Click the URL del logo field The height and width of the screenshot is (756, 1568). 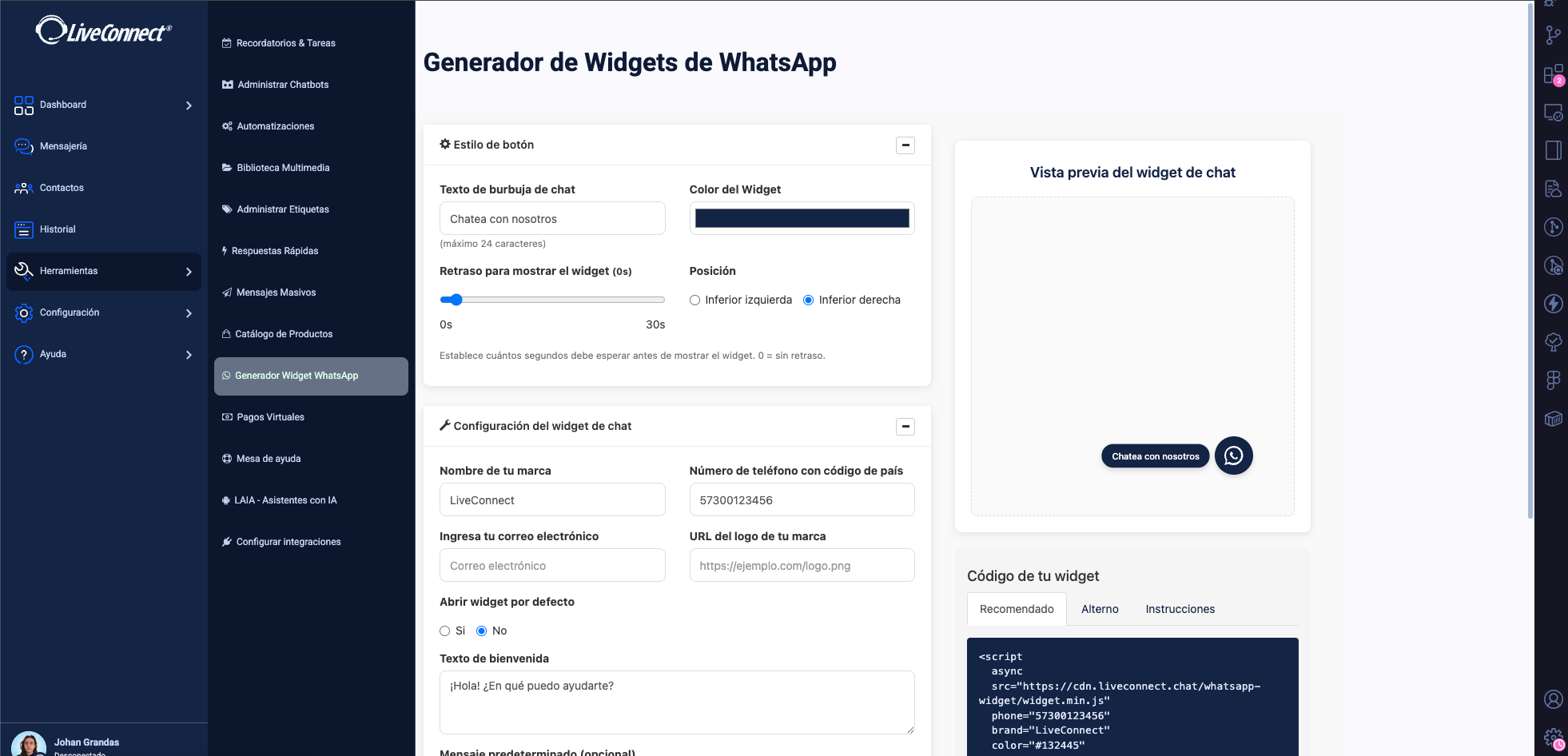[802, 566]
